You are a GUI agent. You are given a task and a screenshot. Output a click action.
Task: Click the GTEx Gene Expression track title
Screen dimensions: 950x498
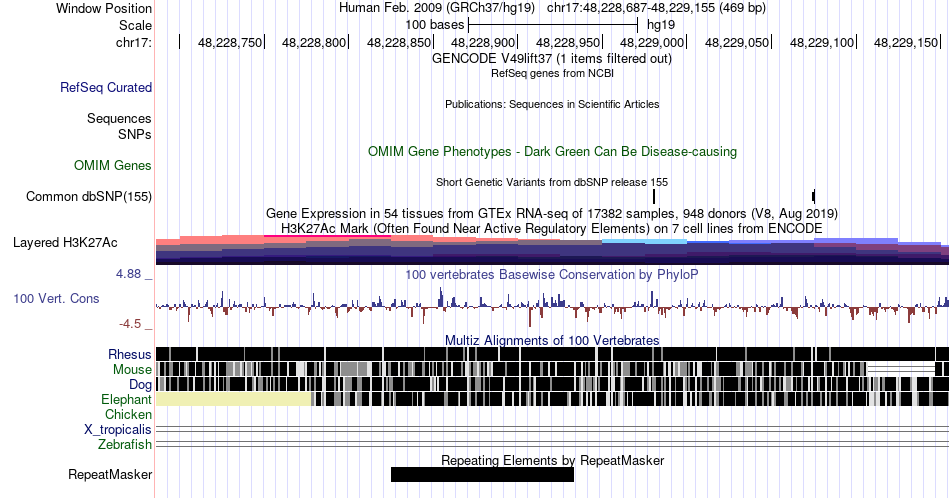pyautogui.click(x=552, y=213)
